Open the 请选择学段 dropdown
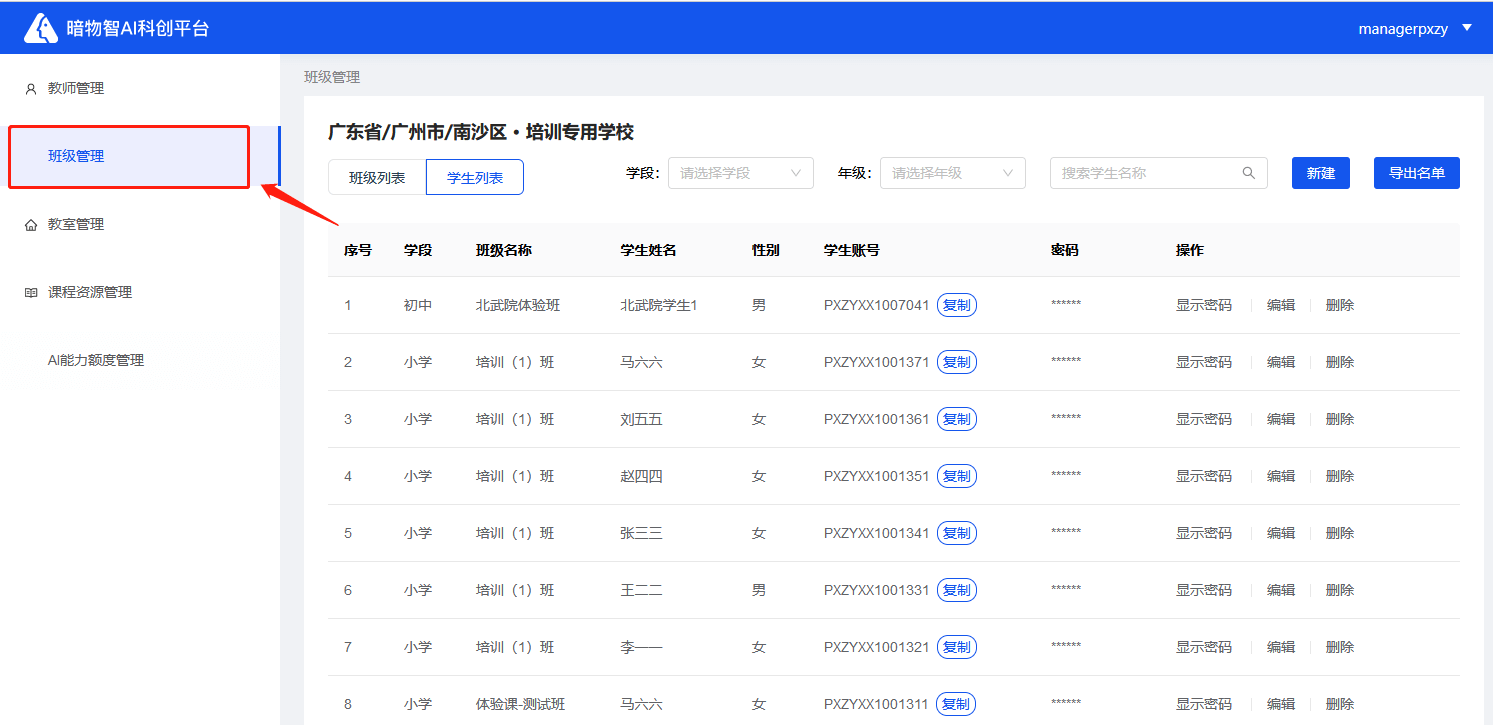 click(x=741, y=173)
